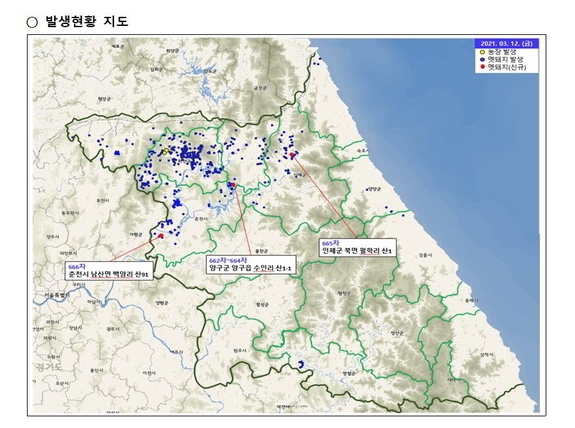Open the 662차~664차 양구군 callout box
Viewport: 575px width, 428px height.
[251, 265]
